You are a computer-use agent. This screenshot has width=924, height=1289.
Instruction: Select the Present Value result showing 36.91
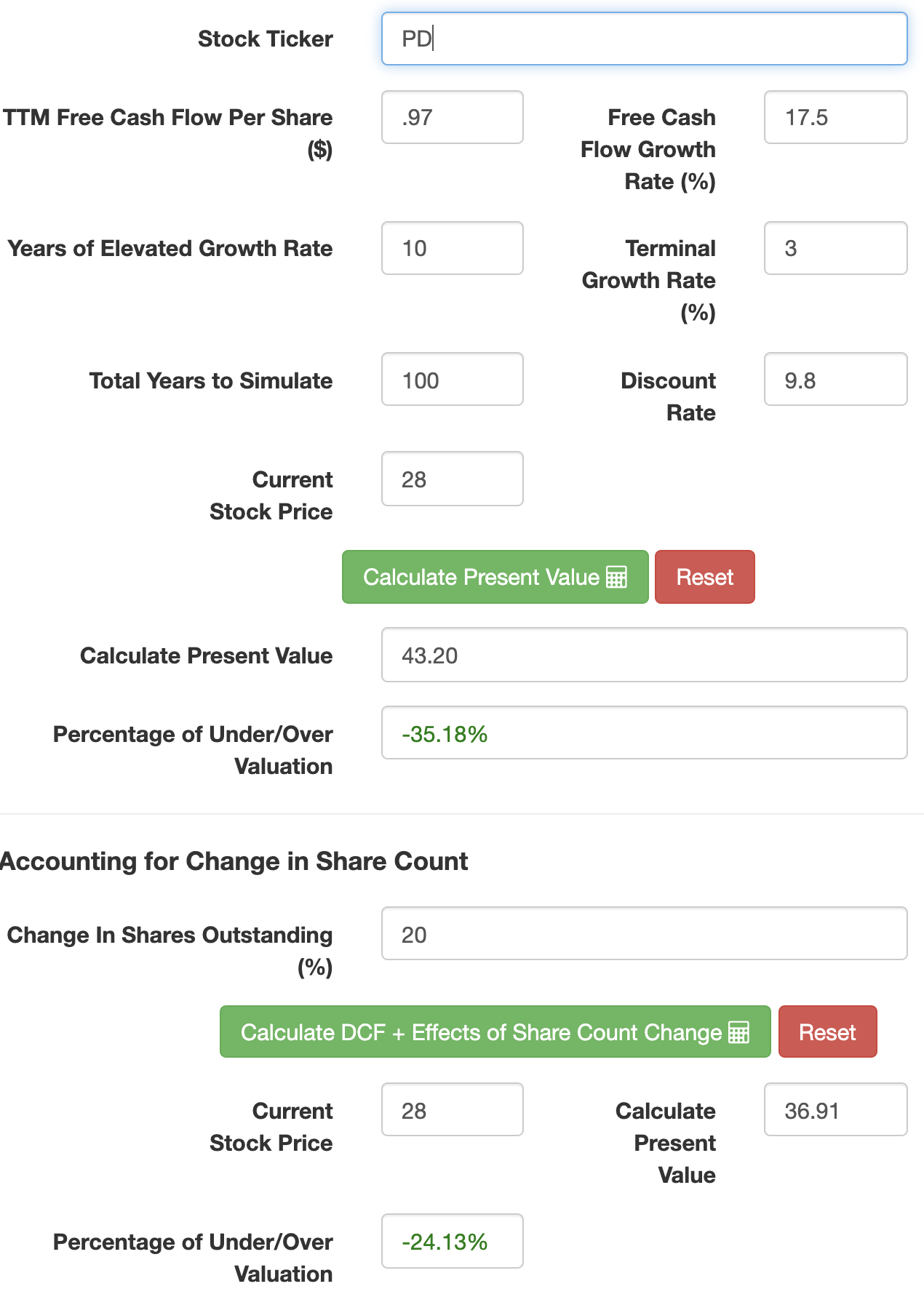coord(835,1111)
